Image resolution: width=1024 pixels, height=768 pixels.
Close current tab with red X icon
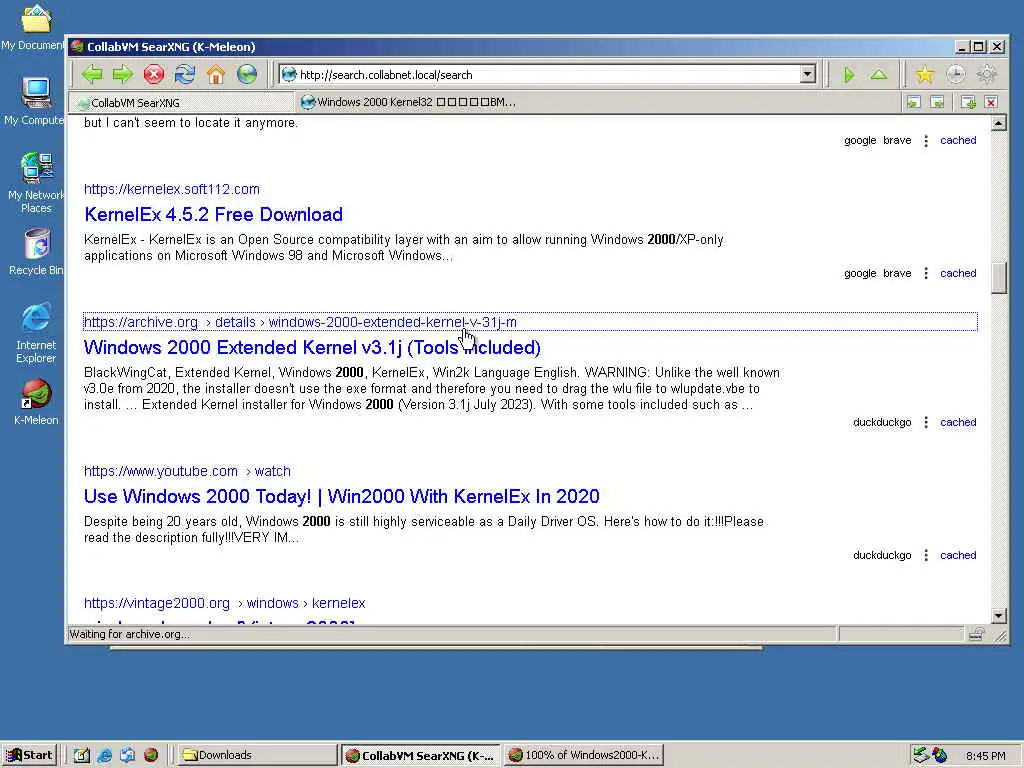[x=991, y=102]
